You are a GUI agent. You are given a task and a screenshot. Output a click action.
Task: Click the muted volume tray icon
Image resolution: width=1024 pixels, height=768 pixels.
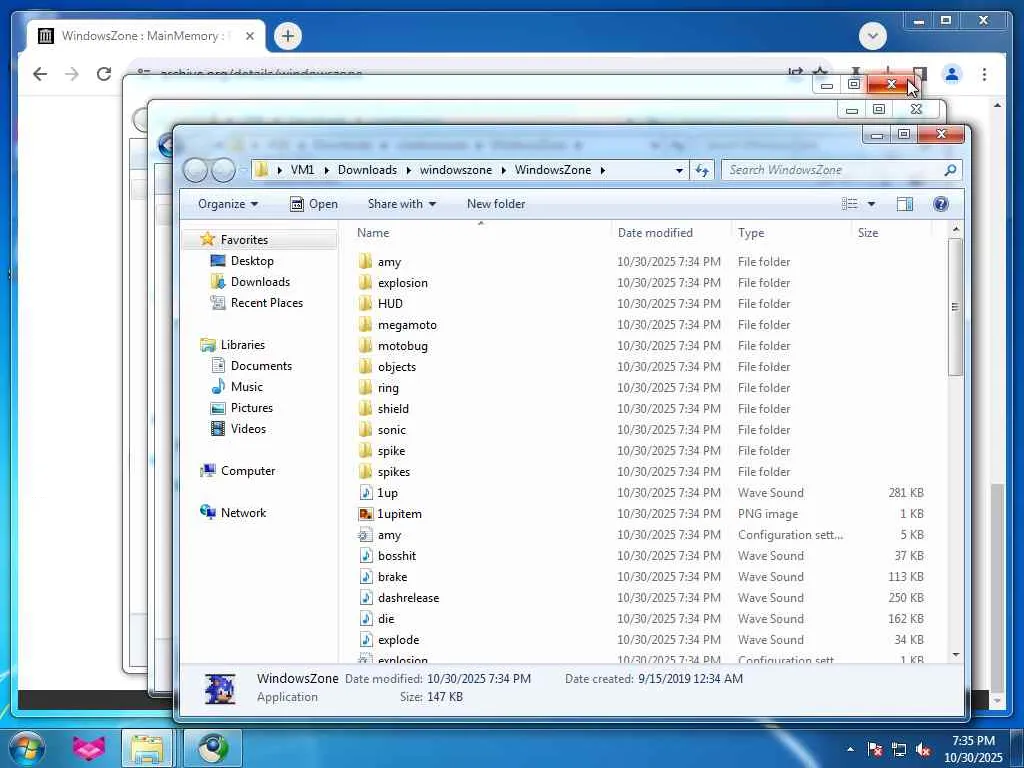pos(923,749)
